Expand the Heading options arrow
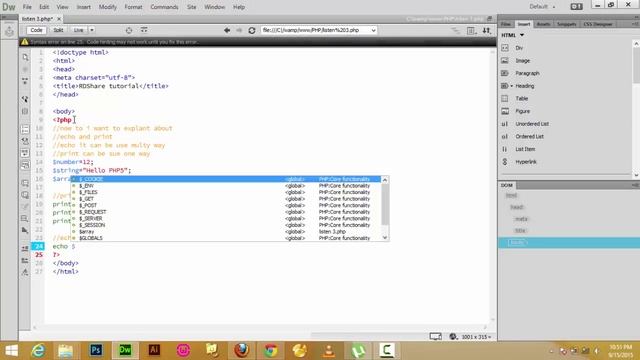 coord(511,86)
